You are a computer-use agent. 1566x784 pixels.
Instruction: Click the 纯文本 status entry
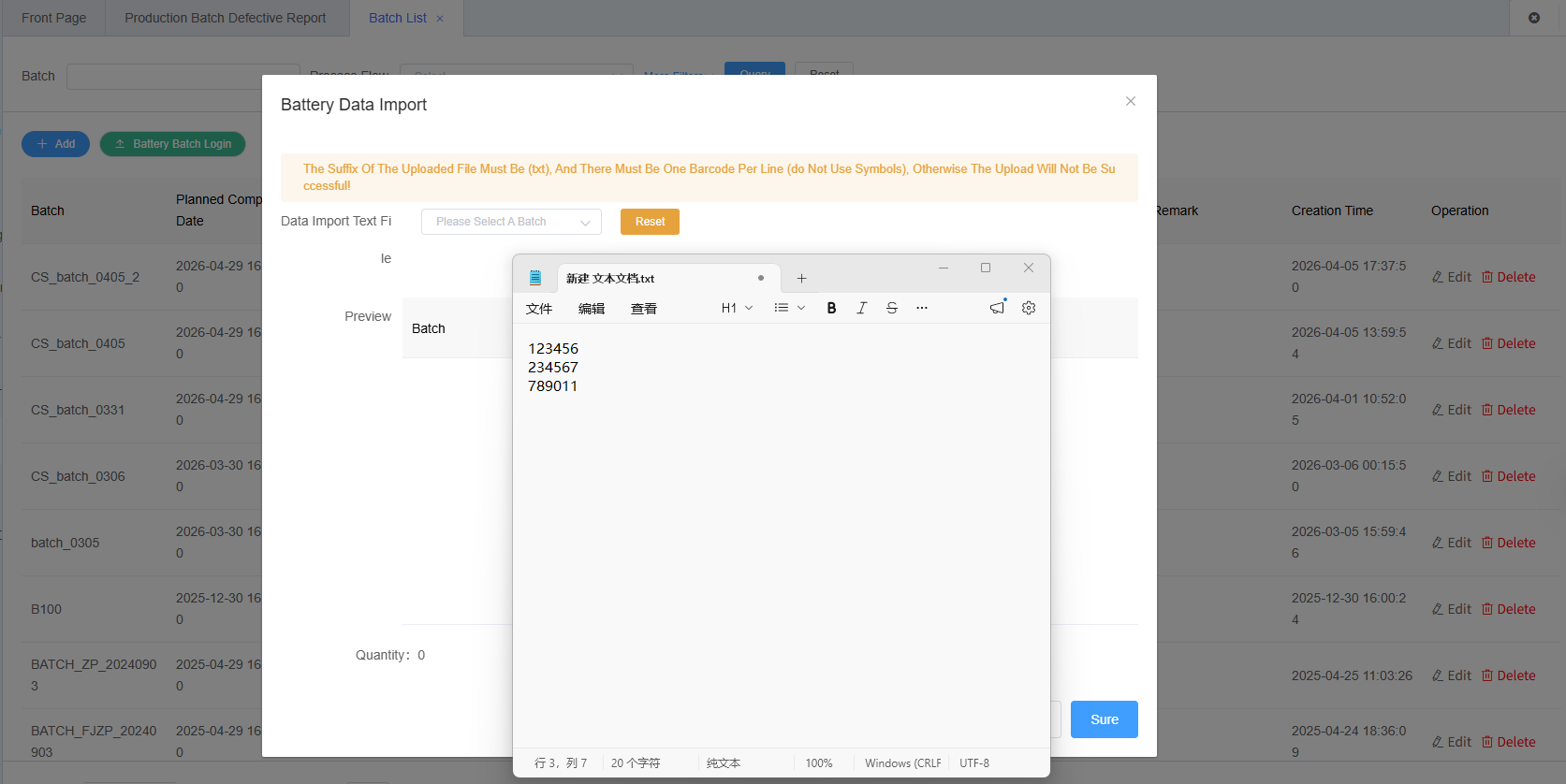[724, 763]
